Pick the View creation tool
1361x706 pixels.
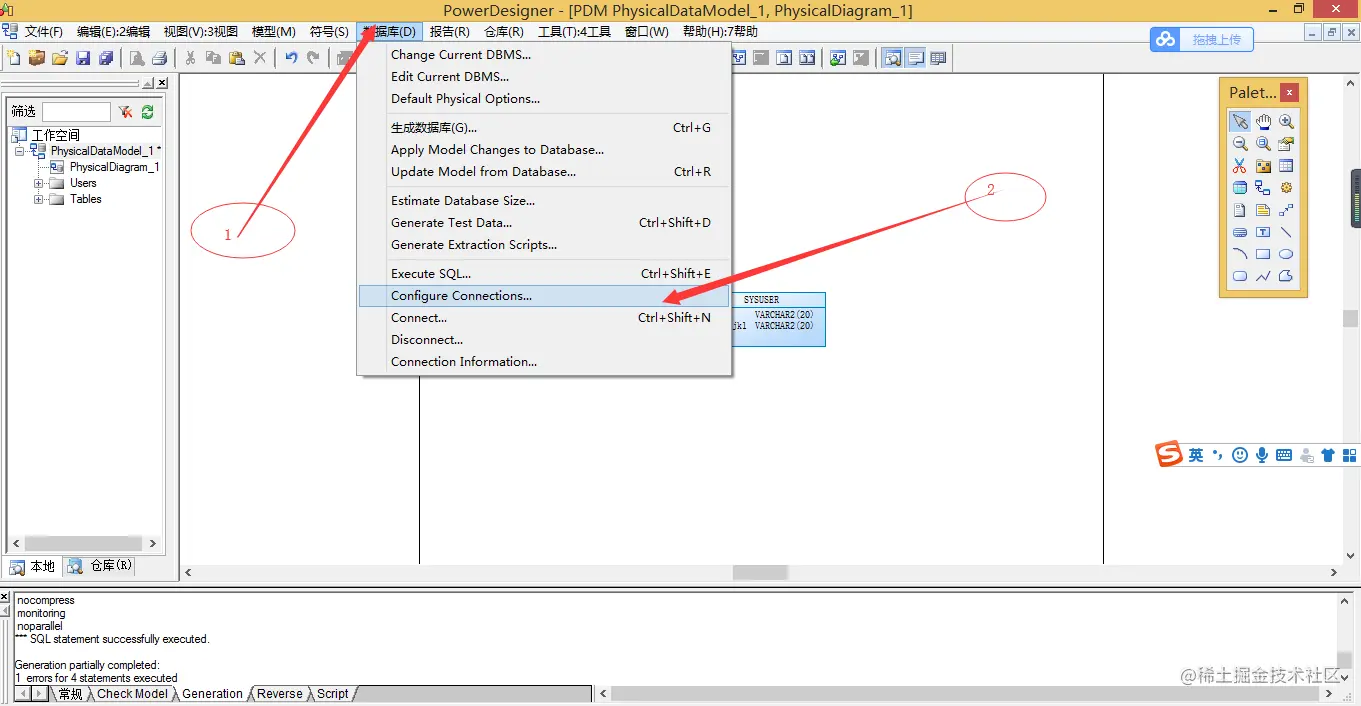(1239, 187)
